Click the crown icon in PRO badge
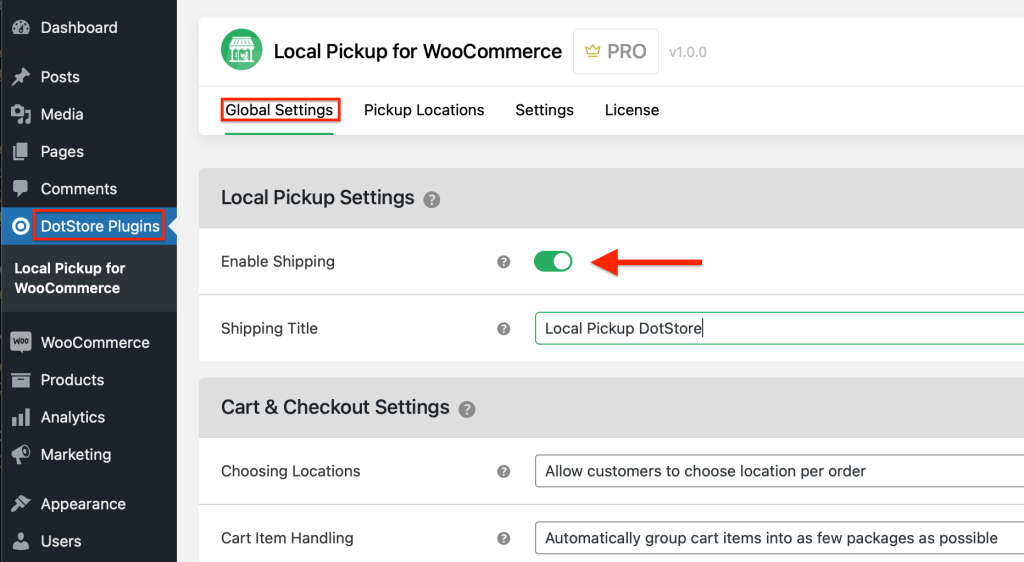1024x562 pixels. tap(592, 51)
